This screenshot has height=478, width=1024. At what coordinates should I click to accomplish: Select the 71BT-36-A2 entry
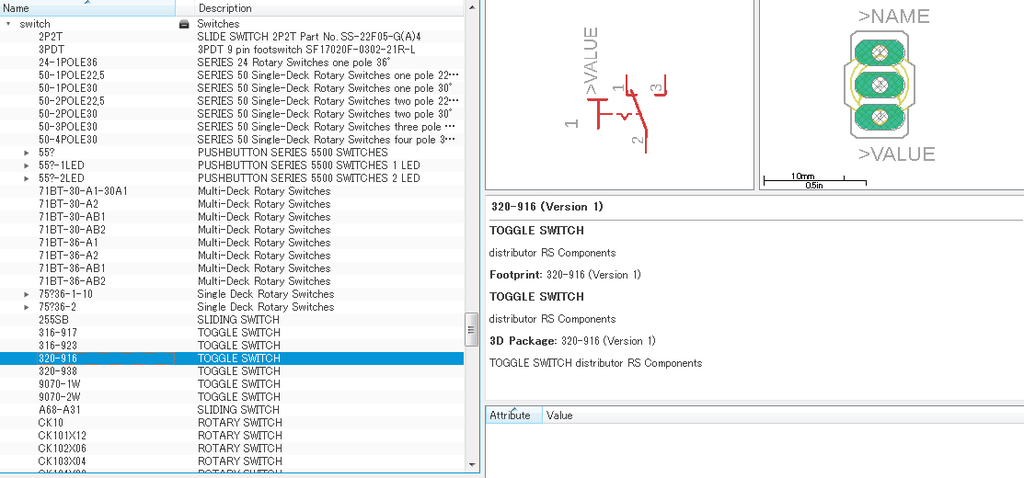tap(232, 255)
